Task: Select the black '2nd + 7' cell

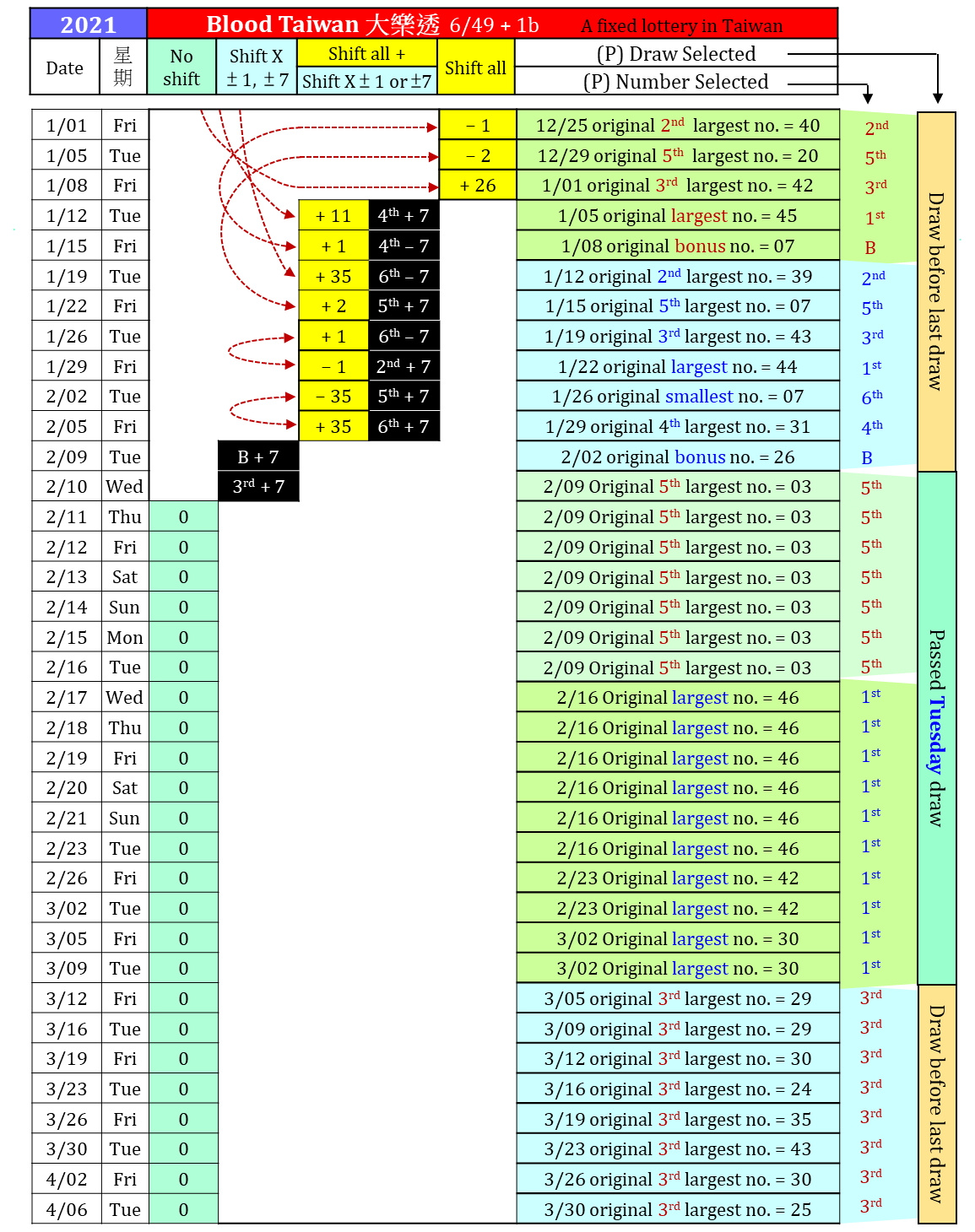Action: [x=404, y=366]
